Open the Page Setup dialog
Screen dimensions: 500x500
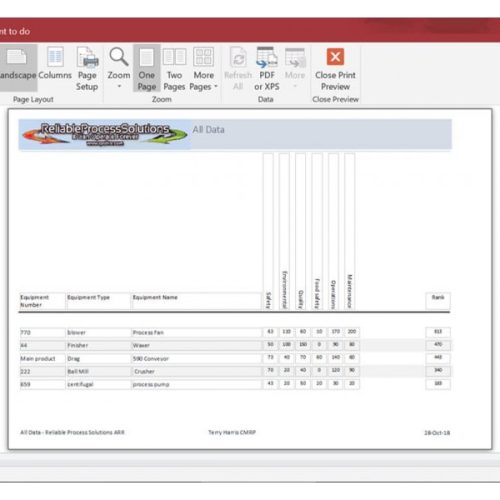[x=87, y=68]
